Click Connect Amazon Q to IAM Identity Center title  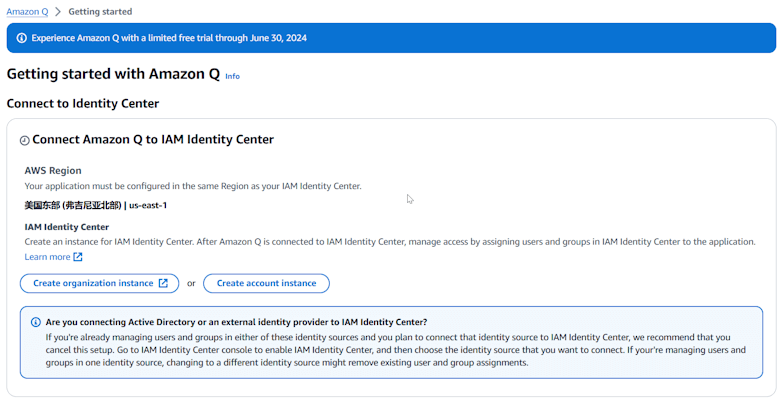(153, 140)
